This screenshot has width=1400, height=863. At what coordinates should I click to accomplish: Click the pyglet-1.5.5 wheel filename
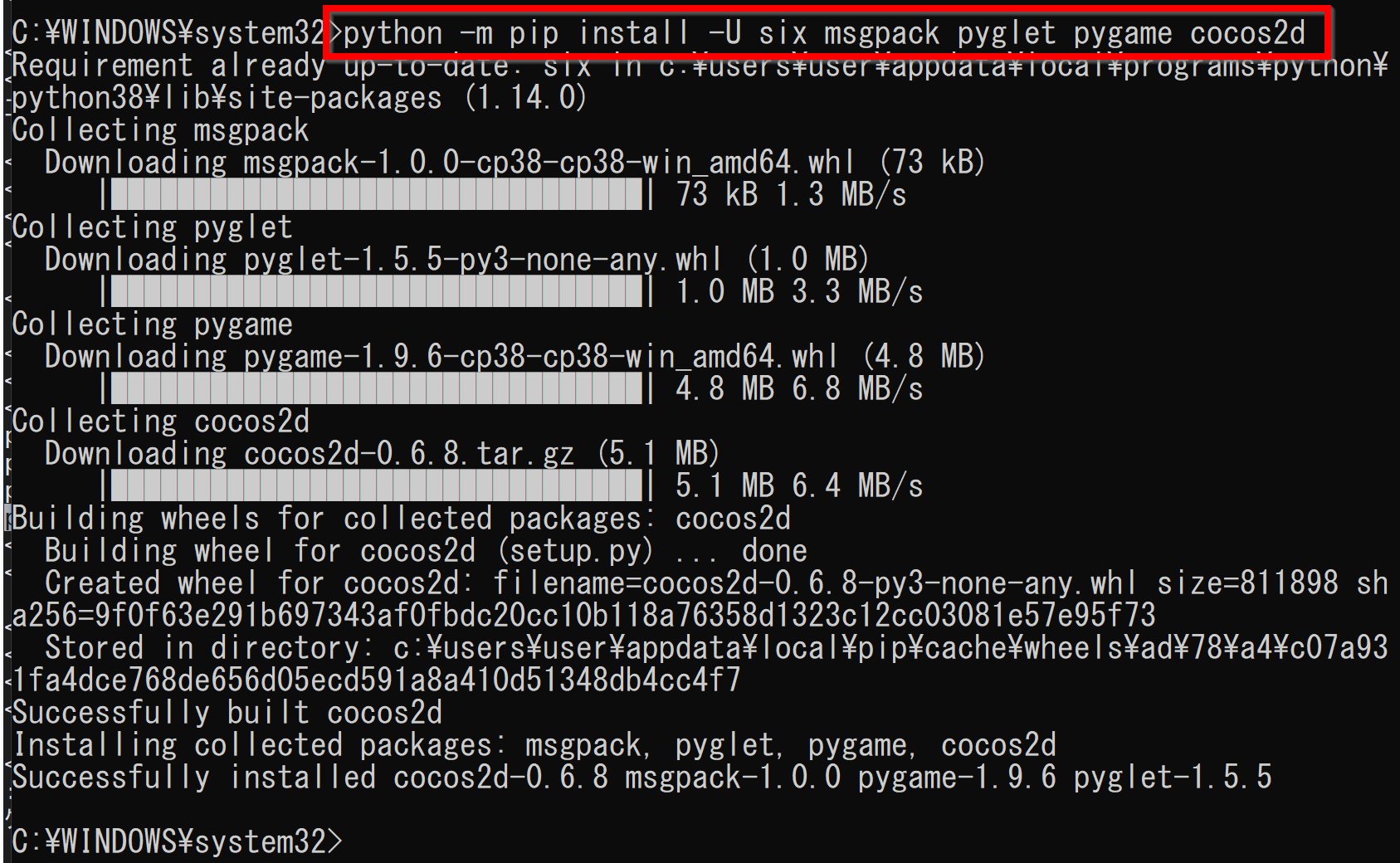pos(482,260)
